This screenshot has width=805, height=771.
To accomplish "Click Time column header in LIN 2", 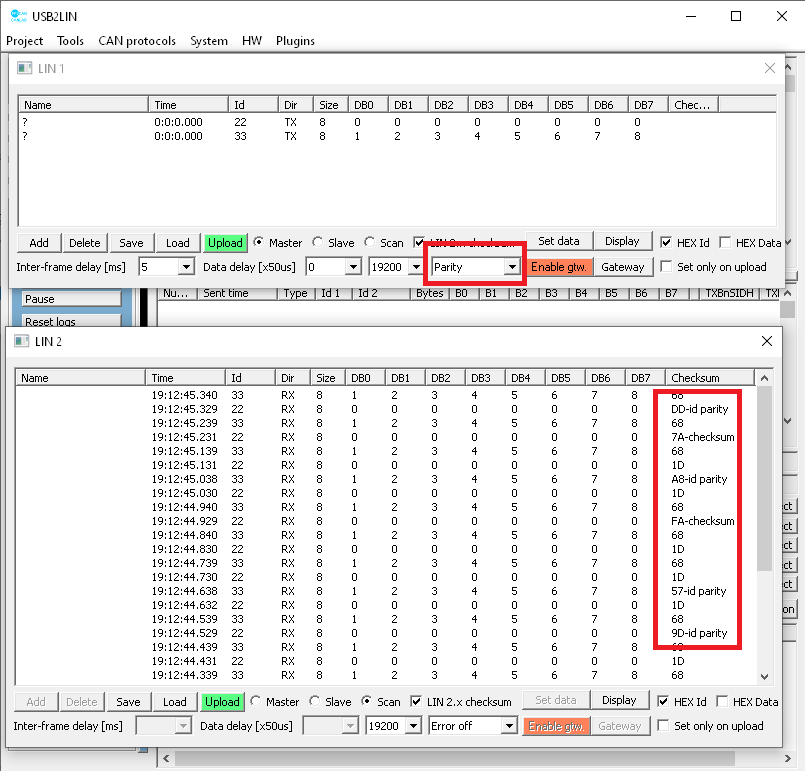I will coord(185,378).
